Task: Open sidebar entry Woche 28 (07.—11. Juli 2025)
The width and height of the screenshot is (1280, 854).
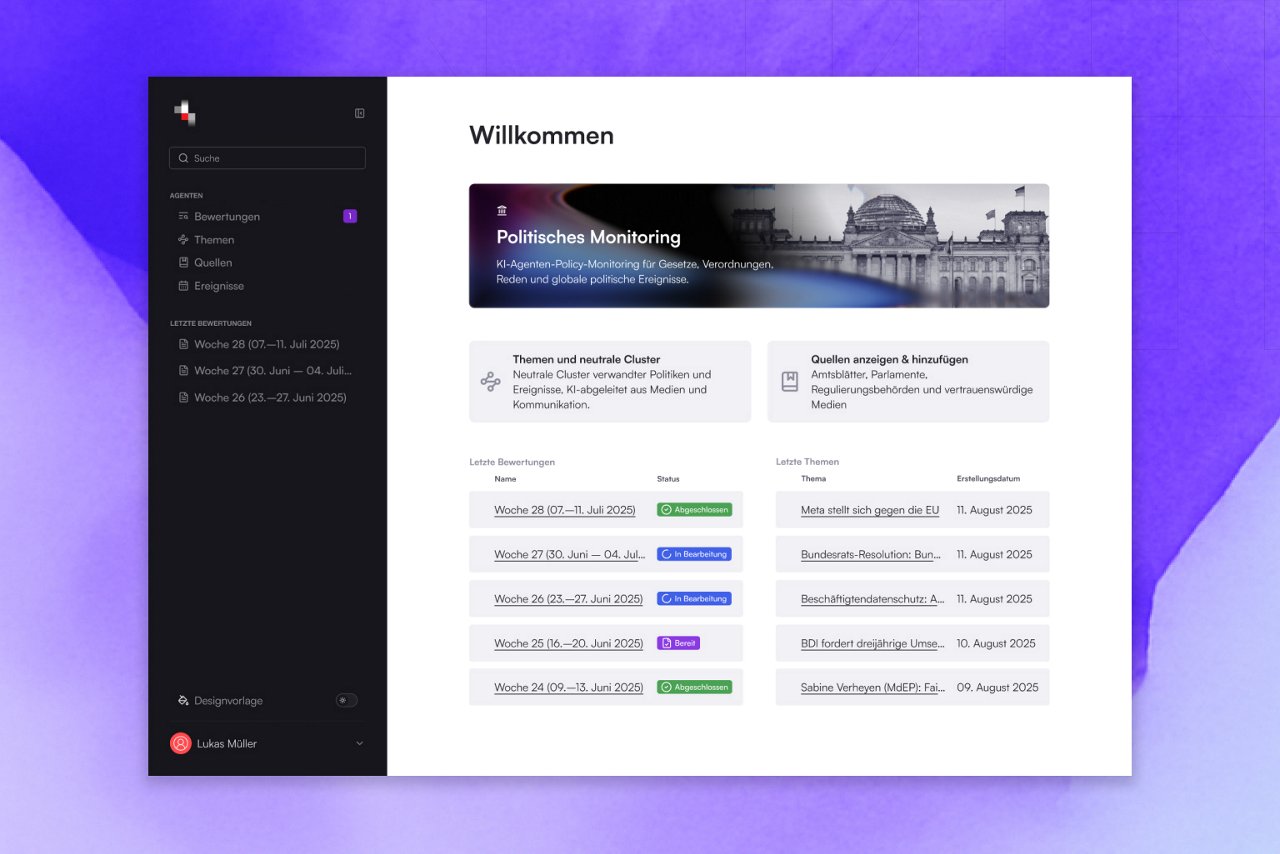Action: [267, 344]
